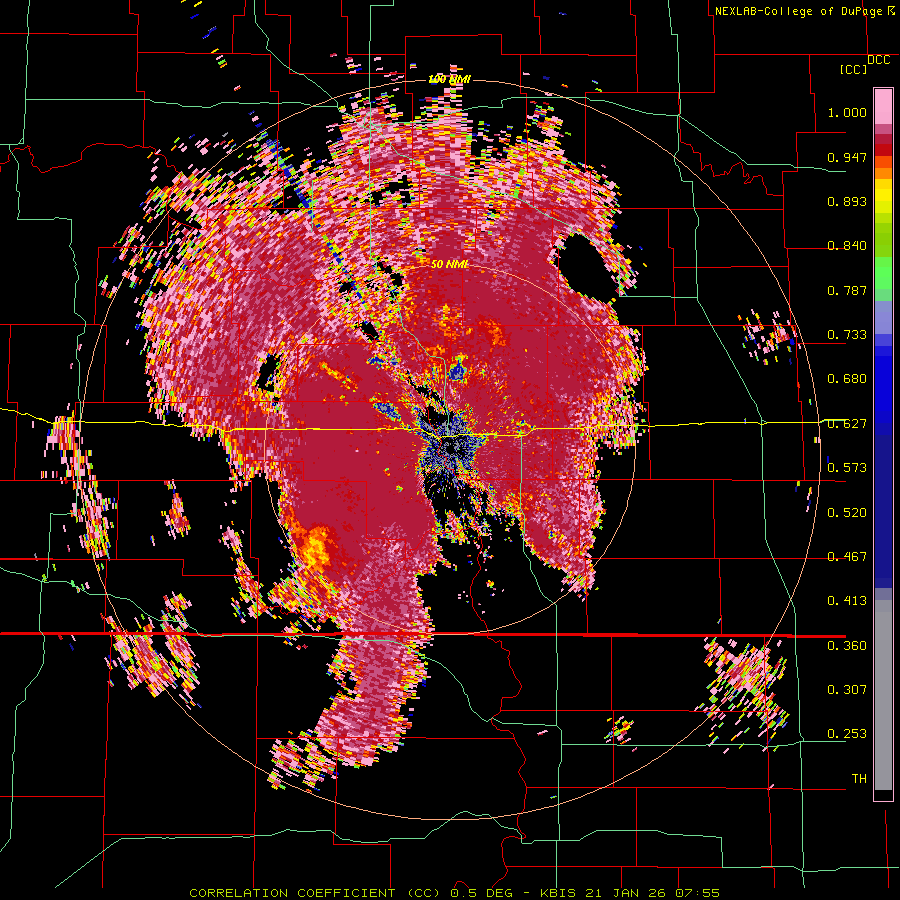Click the 0.253 color scale value
900x900 pixels.
point(847,734)
